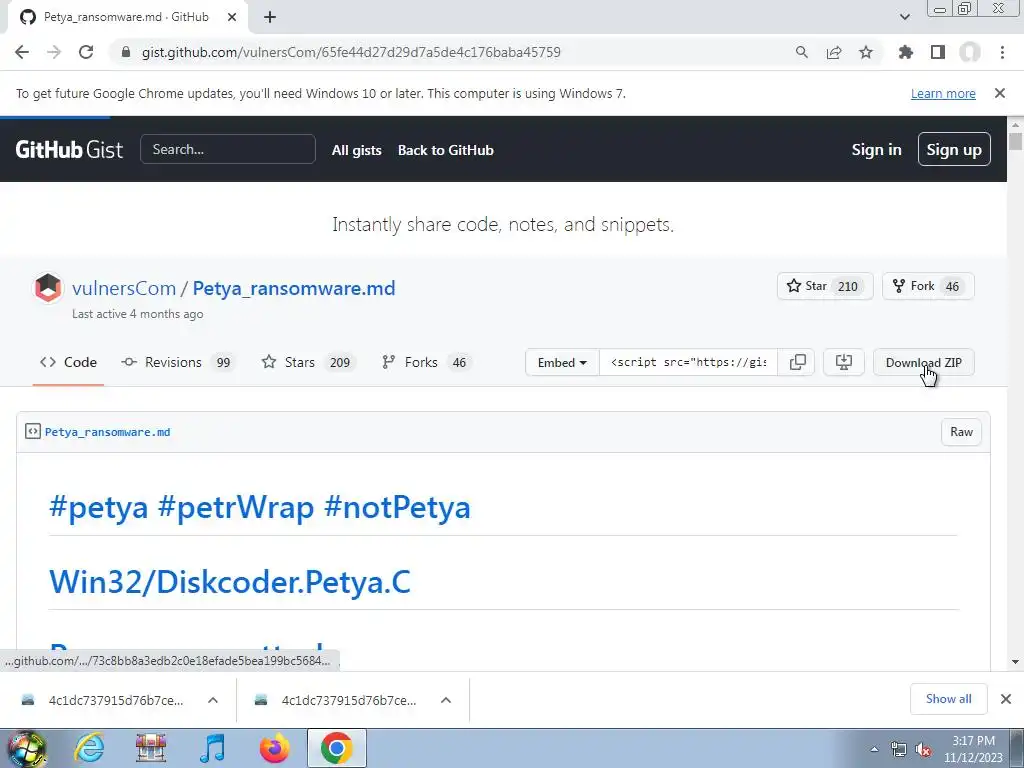1024x768 pixels.
Task: Click the Win32/Diskcoder.Petya.C heading
Action: (x=230, y=582)
